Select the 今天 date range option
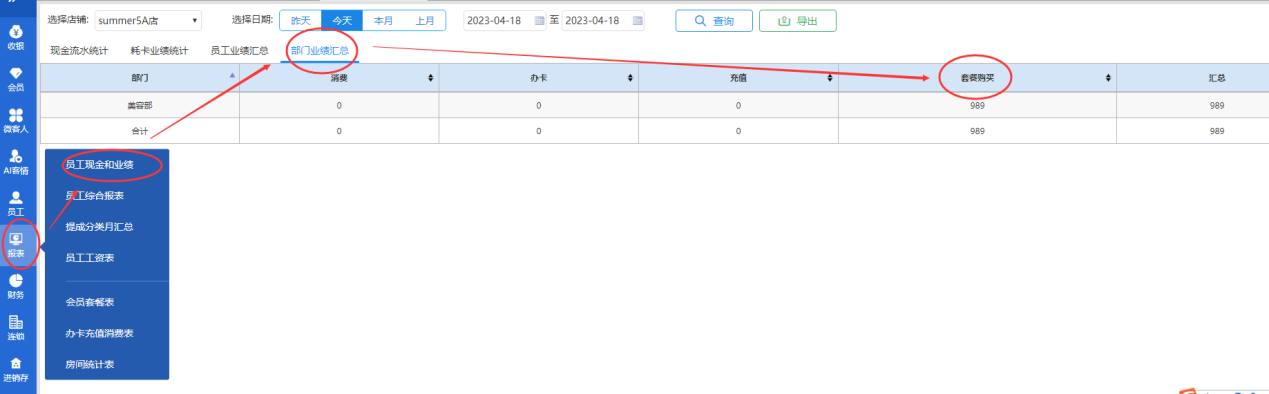1269x394 pixels. [x=342, y=20]
